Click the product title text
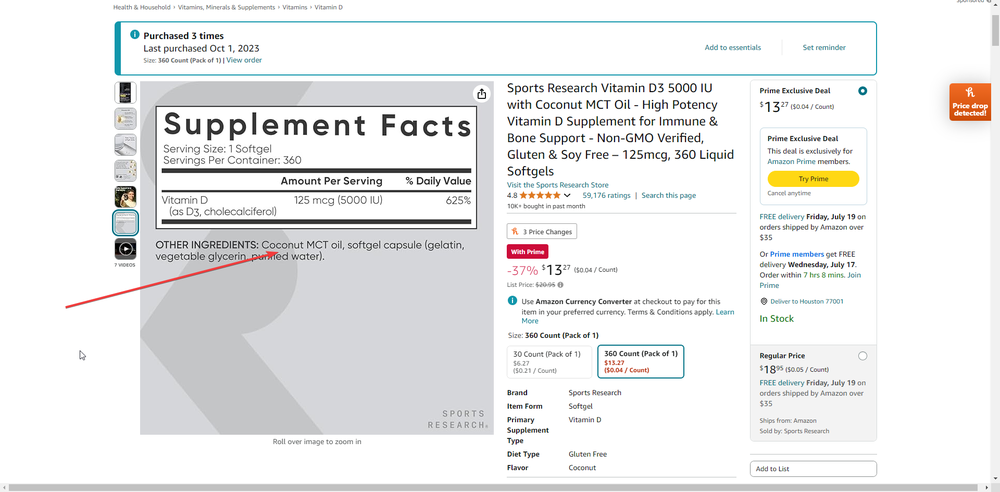The height and width of the screenshot is (492, 1000). 621,130
